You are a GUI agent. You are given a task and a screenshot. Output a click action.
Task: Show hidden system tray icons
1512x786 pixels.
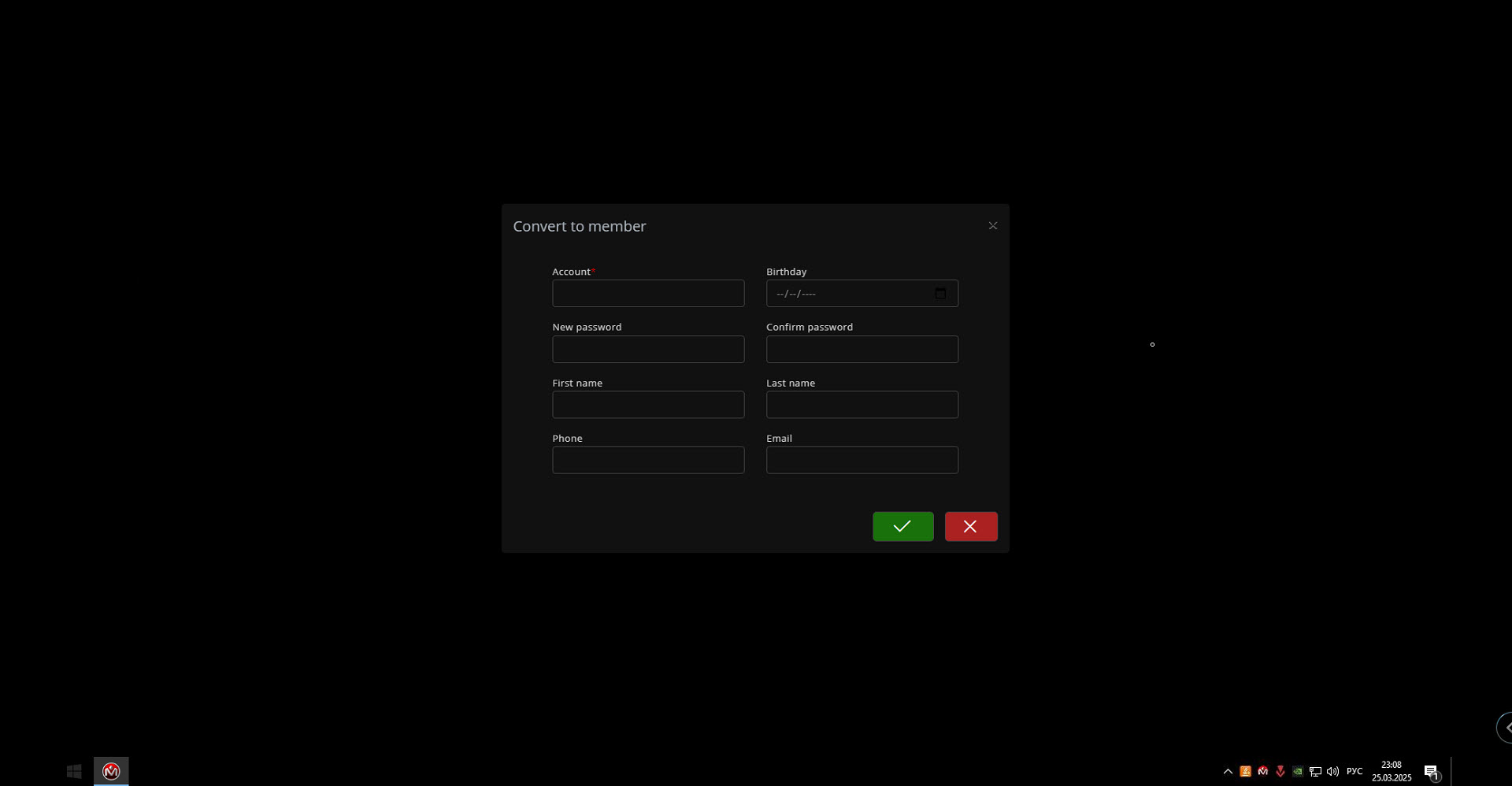(x=1228, y=772)
